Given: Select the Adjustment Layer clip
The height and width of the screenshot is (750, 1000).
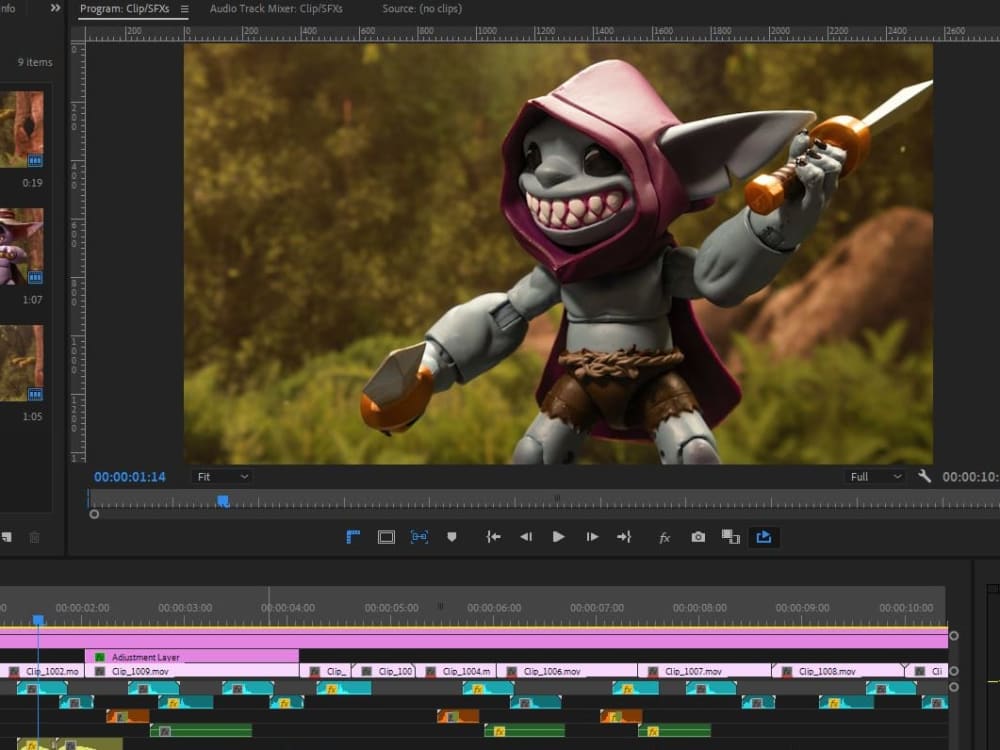Looking at the screenshot, I should (x=192, y=656).
